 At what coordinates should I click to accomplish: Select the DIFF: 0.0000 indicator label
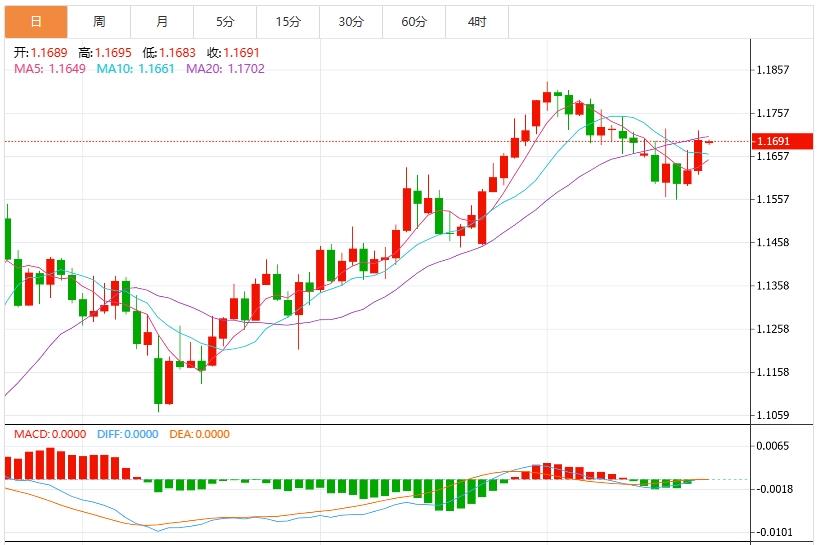point(128,434)
